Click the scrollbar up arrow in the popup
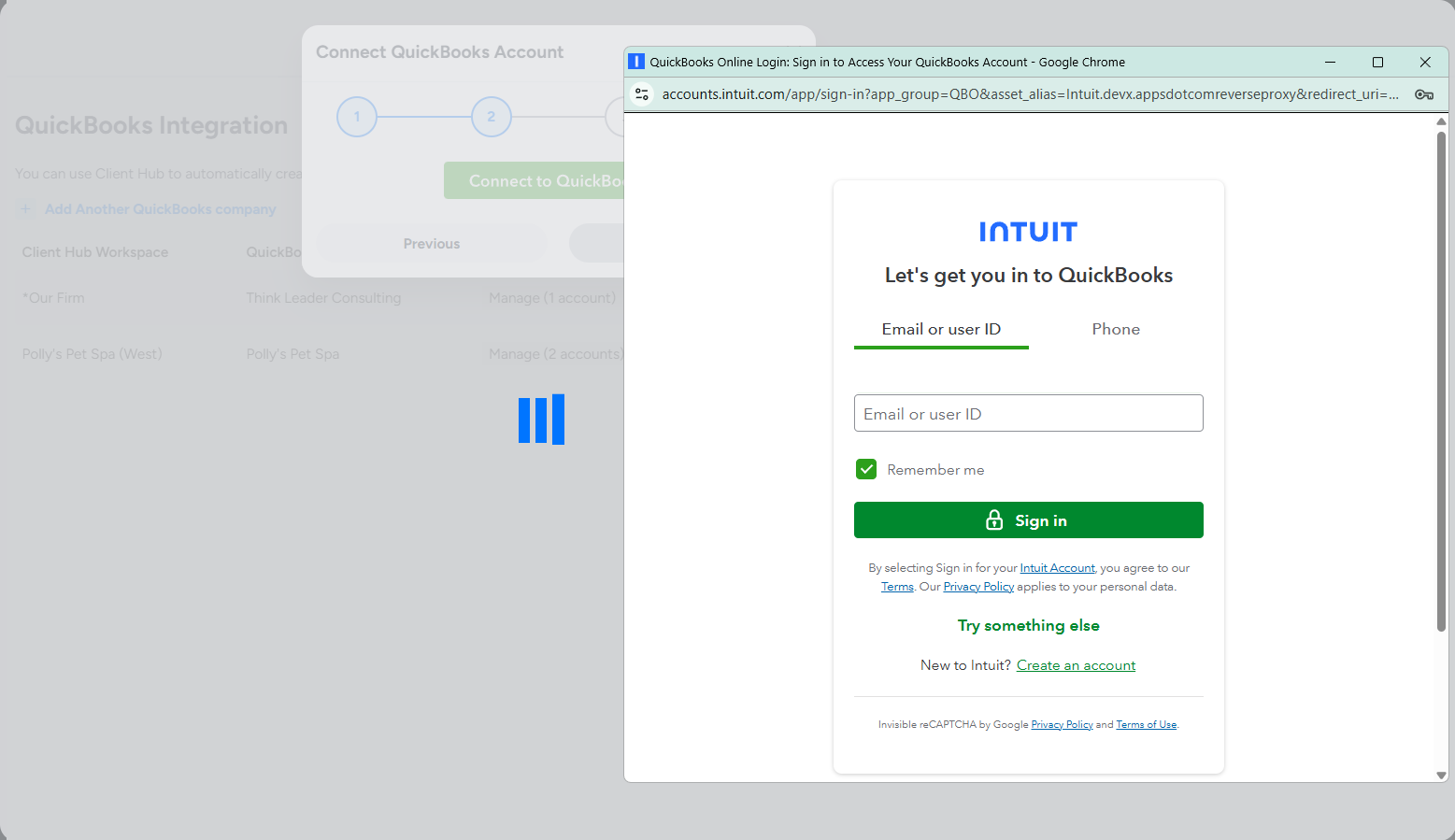 1441,121
